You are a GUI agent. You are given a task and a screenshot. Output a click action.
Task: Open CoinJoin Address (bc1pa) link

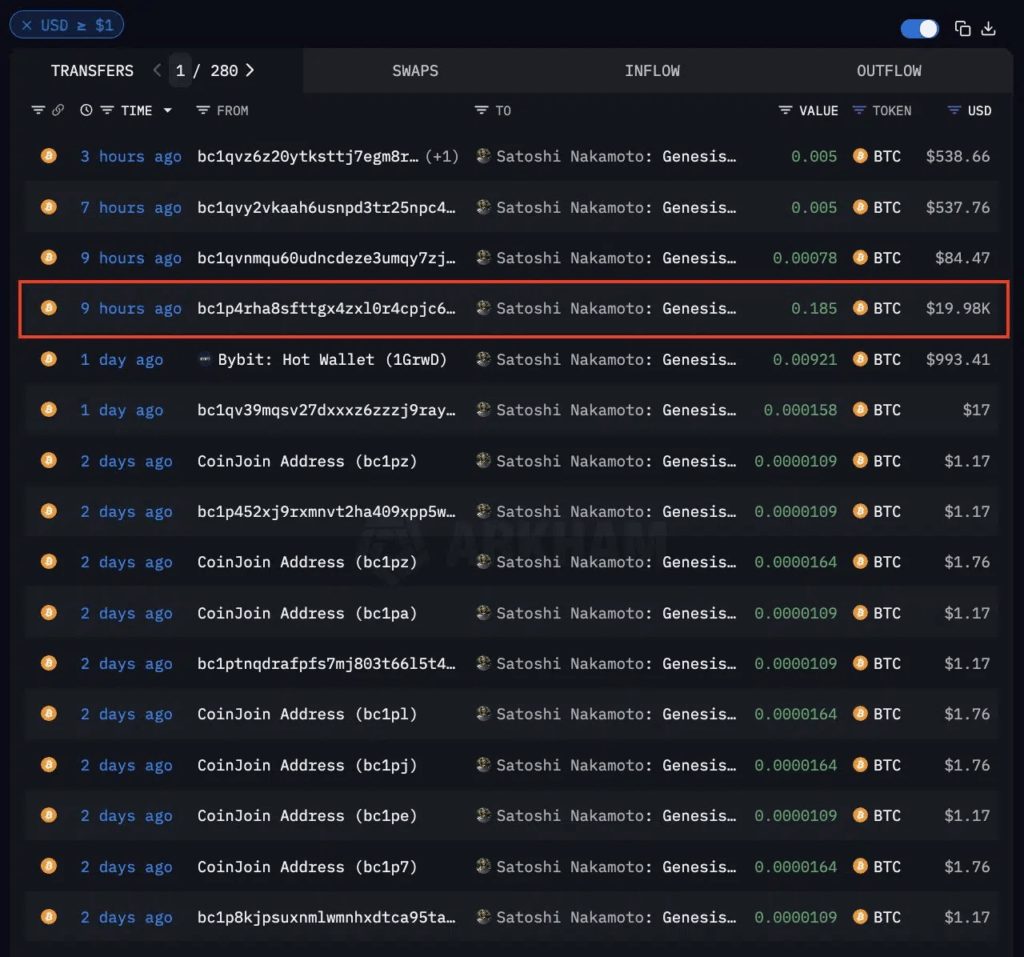pyautogui.click(x=307, y=613)
